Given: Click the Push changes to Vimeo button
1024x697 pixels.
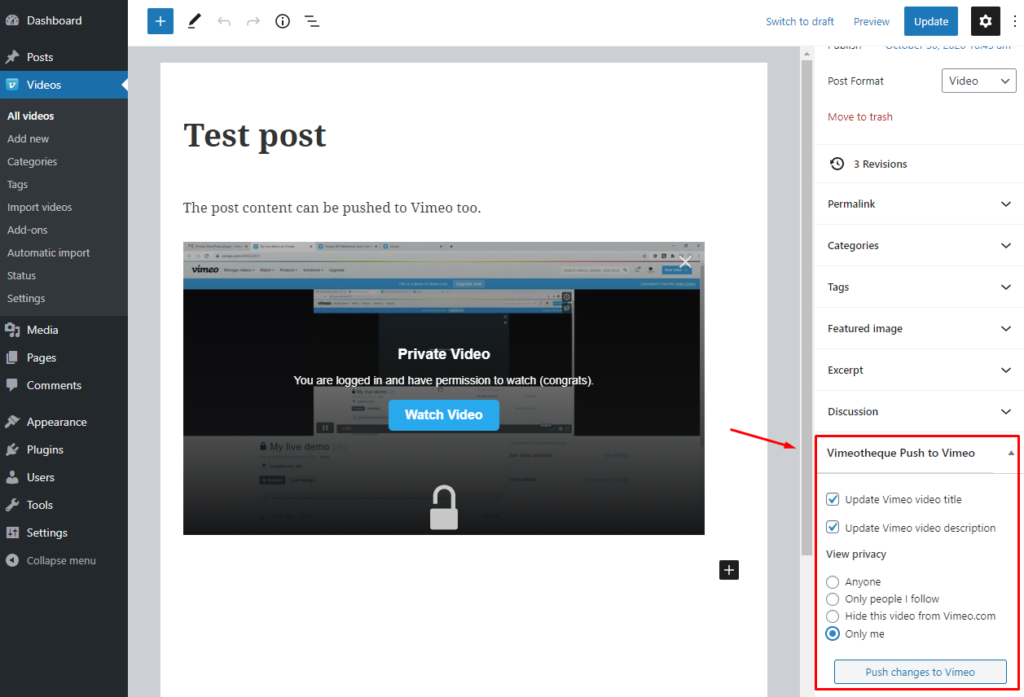Looking at the screenshot, I should (x=919, y=671).
